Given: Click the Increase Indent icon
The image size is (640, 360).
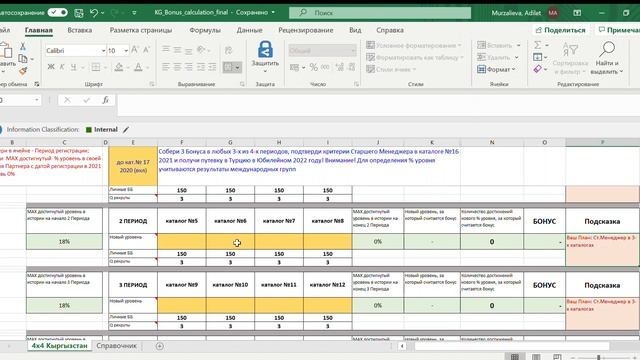Looking at the screenshot, I should 212,67.
